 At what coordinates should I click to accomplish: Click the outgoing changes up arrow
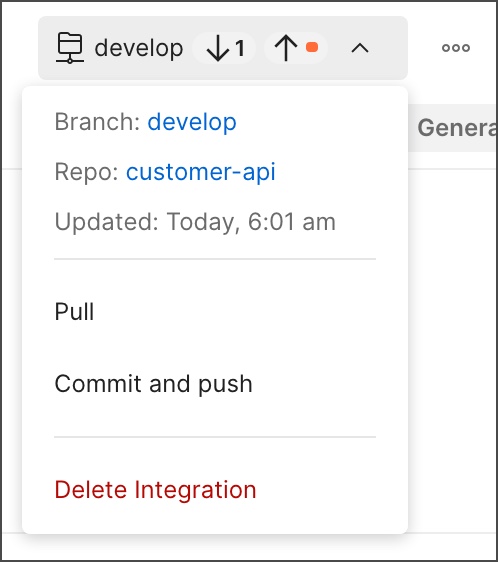pos(286,48)
